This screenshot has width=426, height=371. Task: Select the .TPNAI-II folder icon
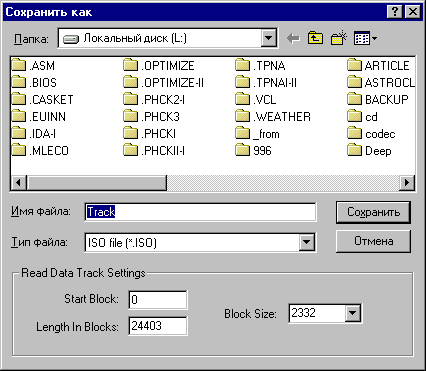pos(242,82)
